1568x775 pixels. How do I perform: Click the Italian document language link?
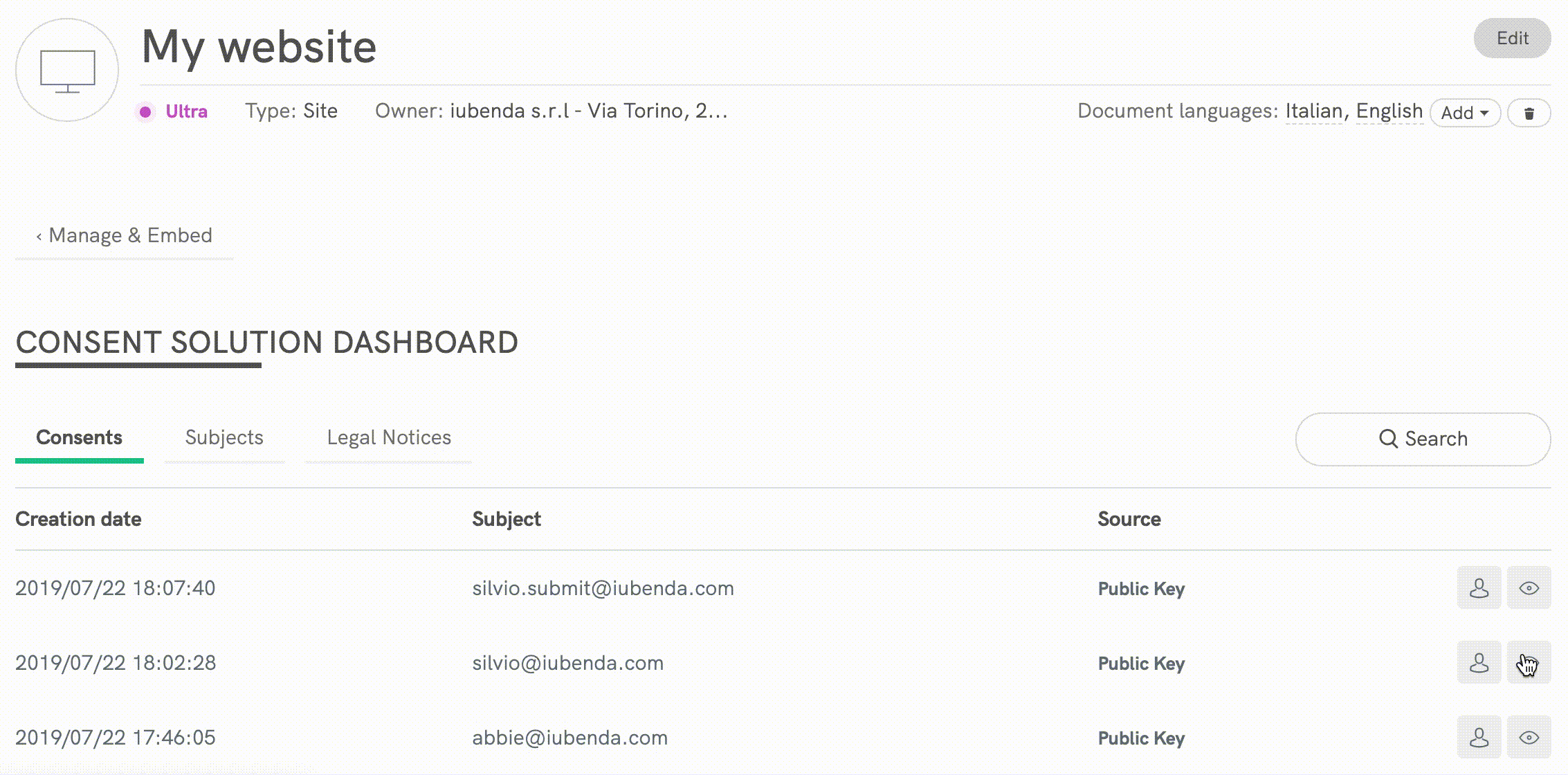pyautogui.click(x=1314, y=111)
